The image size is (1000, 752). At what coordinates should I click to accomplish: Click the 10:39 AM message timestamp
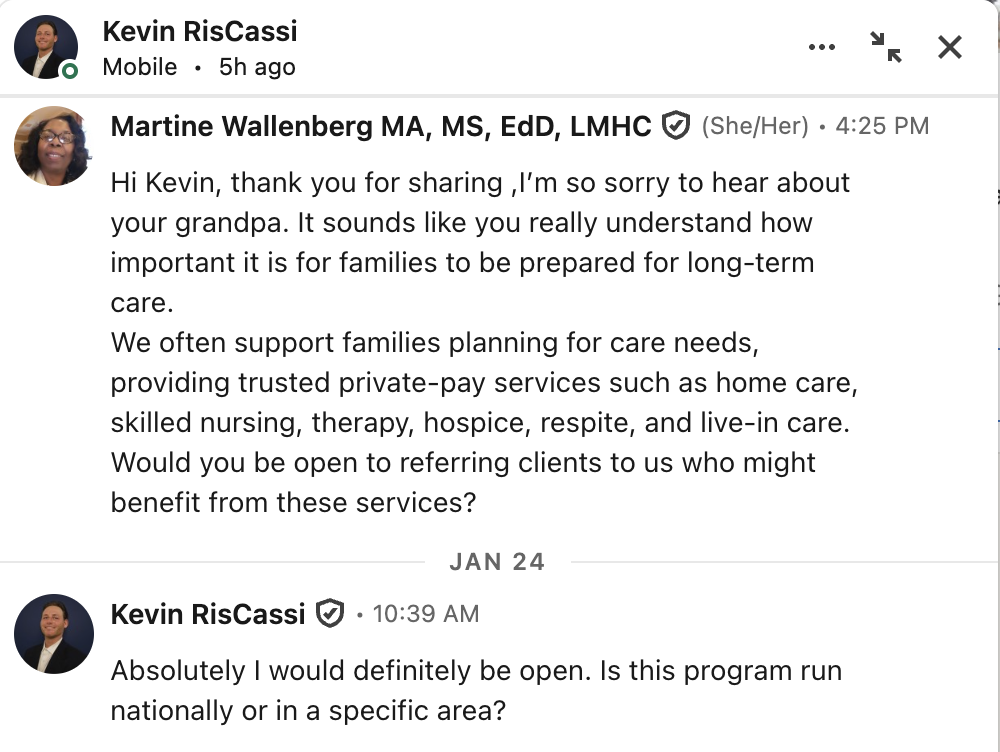[x=425, y=614]
